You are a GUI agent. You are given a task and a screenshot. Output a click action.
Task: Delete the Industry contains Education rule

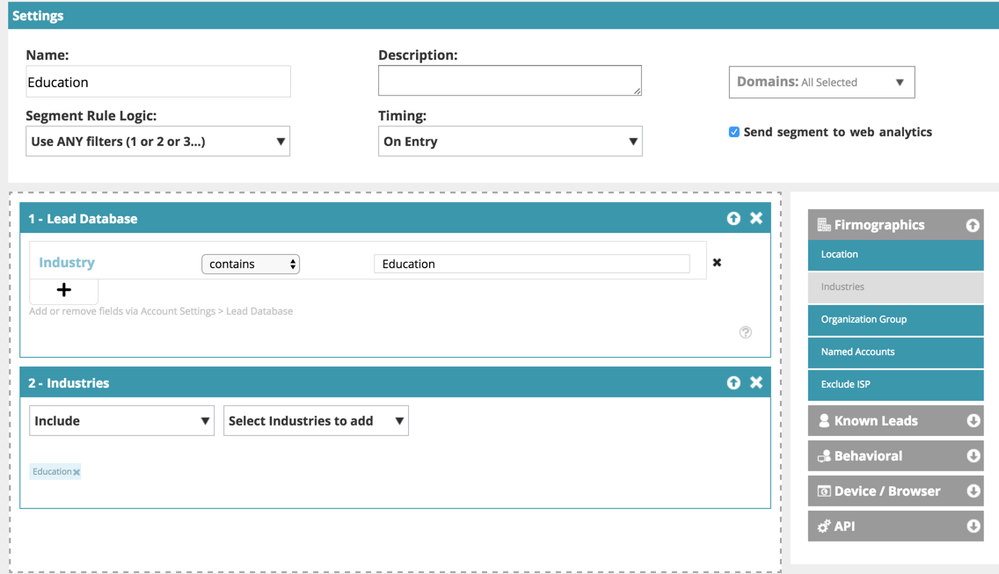click(717, 263)
